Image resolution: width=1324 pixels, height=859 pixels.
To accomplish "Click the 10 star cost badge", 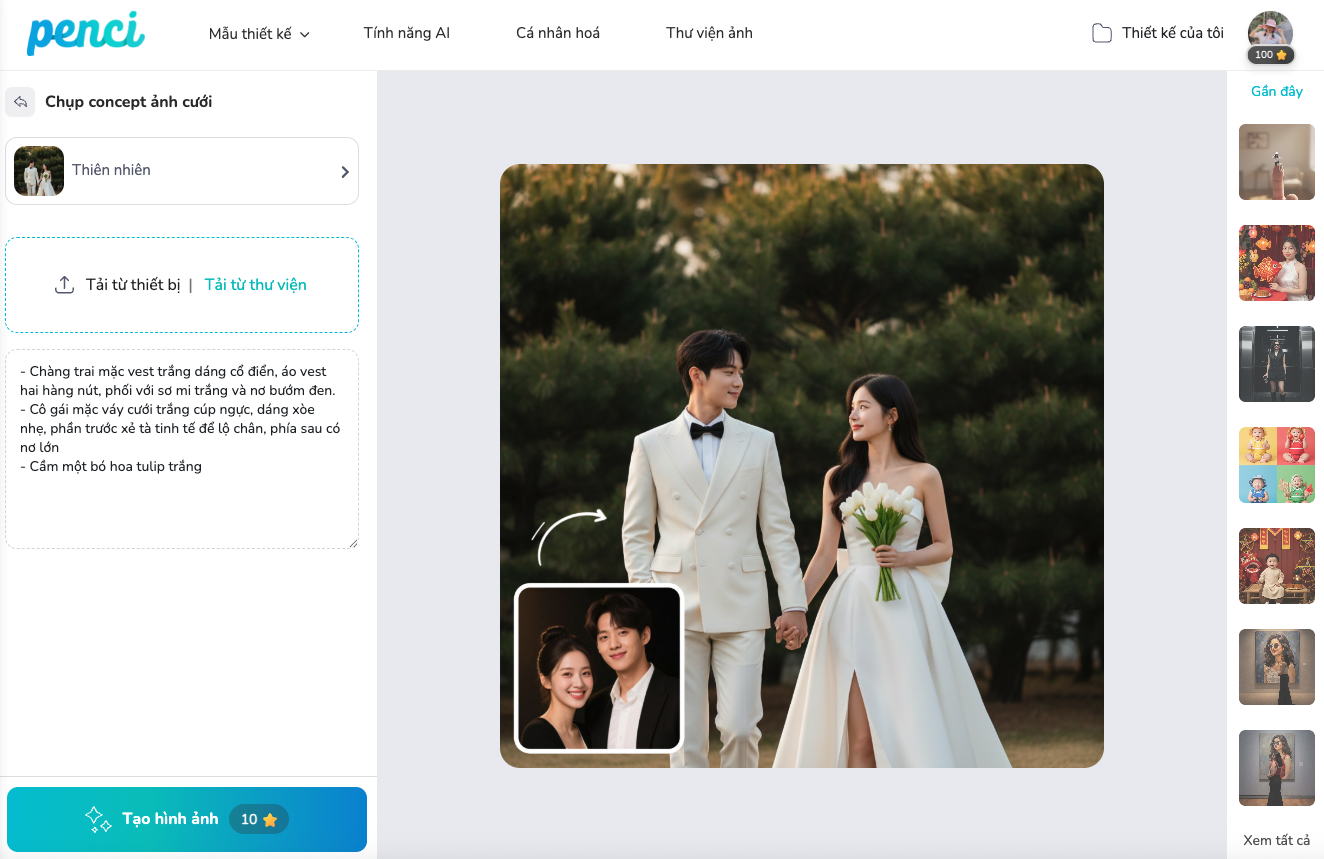I will [x=259, y=819].
